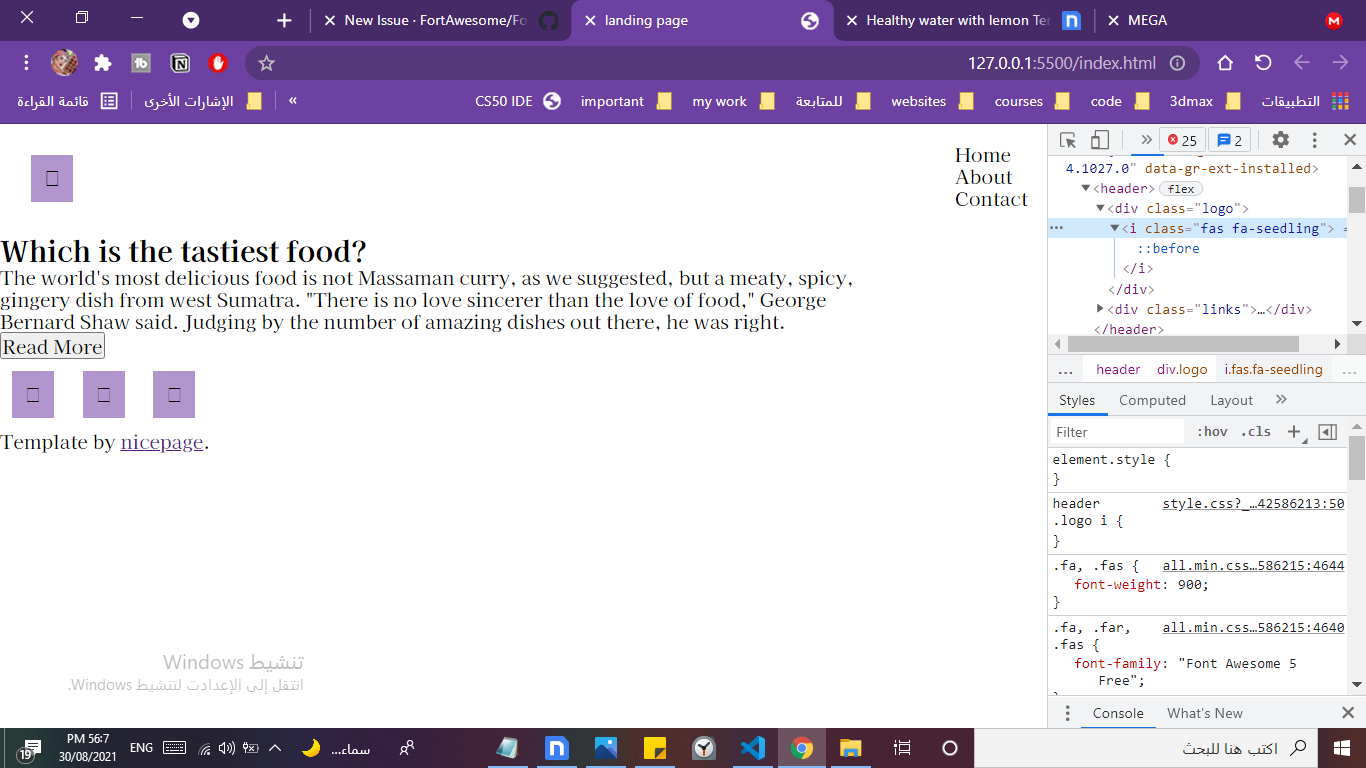Toggle the :hov element state panel
This screenshot has width=1366, height=768.
tap(1212, 432)
